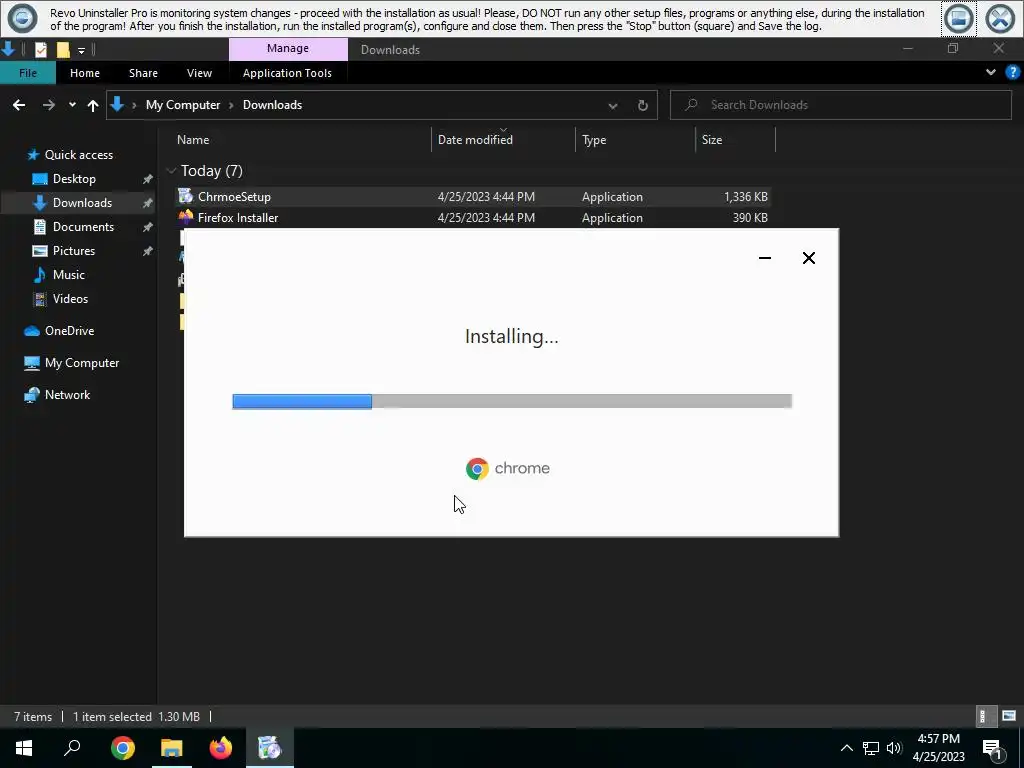Viewport: 1024px width, 768px height.
Task: Click the Revo Uninstaller logo icon
Action: click(x=22, y=18)
